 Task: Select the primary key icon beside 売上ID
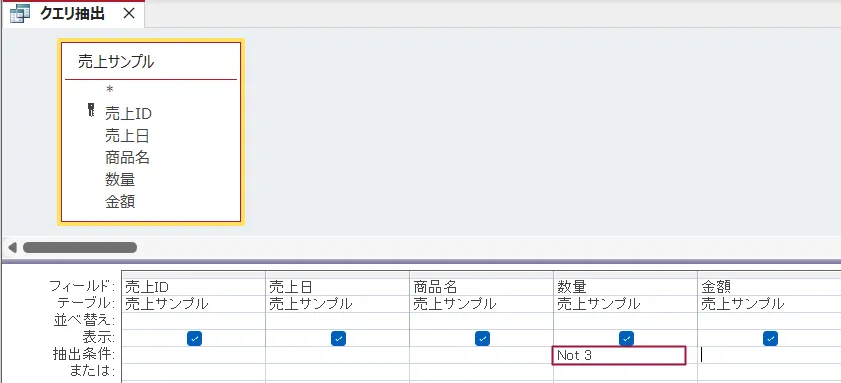click(91, 111)
